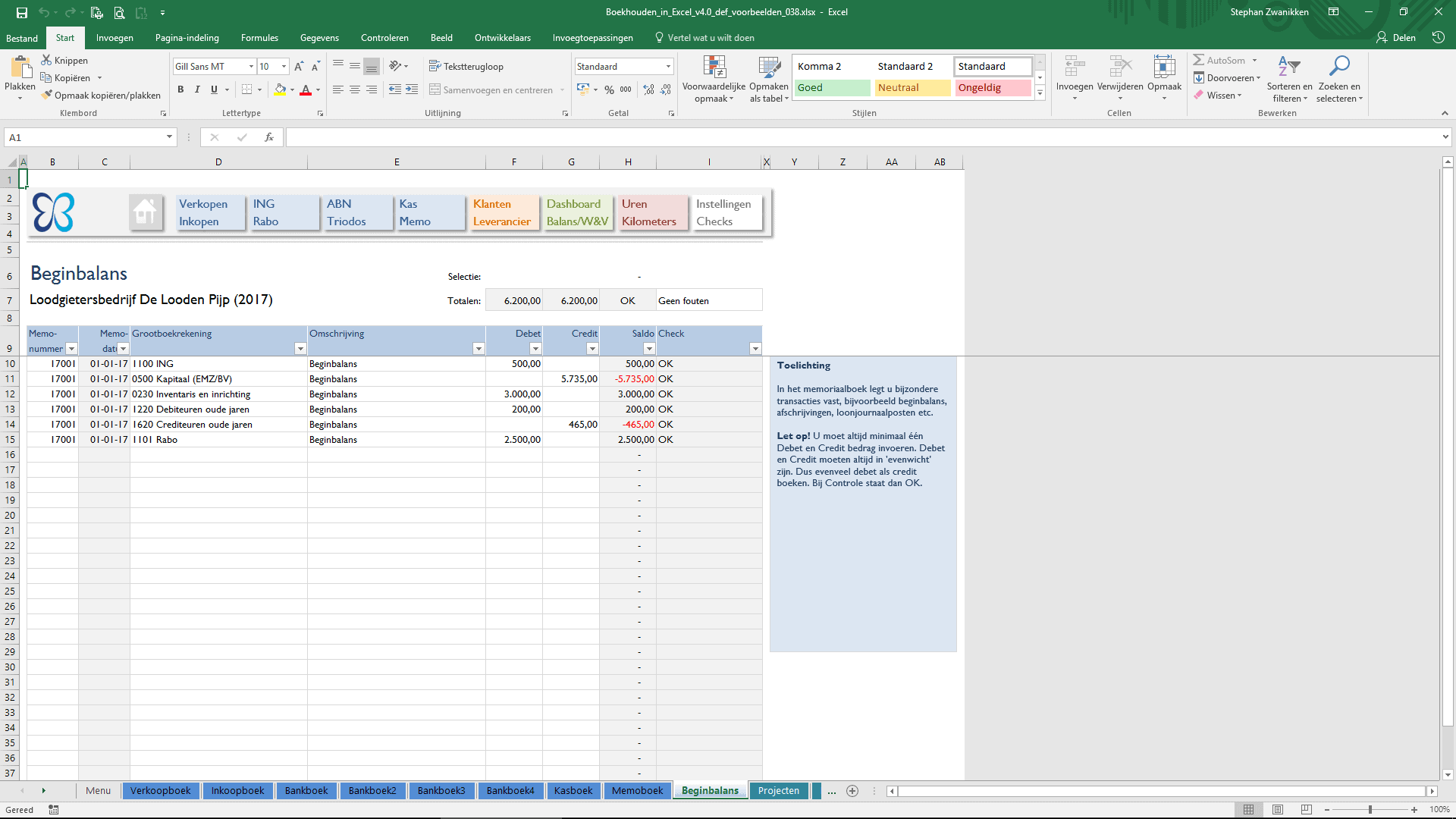Click the AutoSom summation icon

click(x=1222, y=60)
